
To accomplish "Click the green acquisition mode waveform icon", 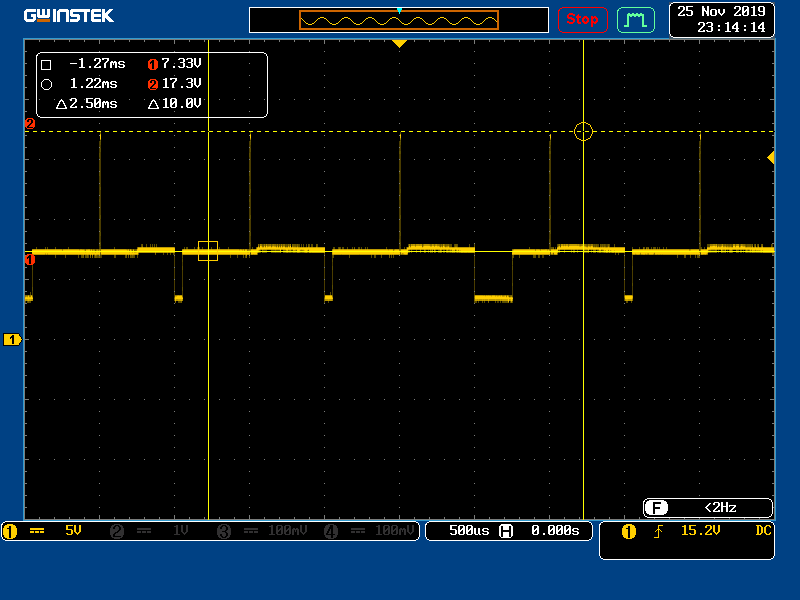I will 636,20.
